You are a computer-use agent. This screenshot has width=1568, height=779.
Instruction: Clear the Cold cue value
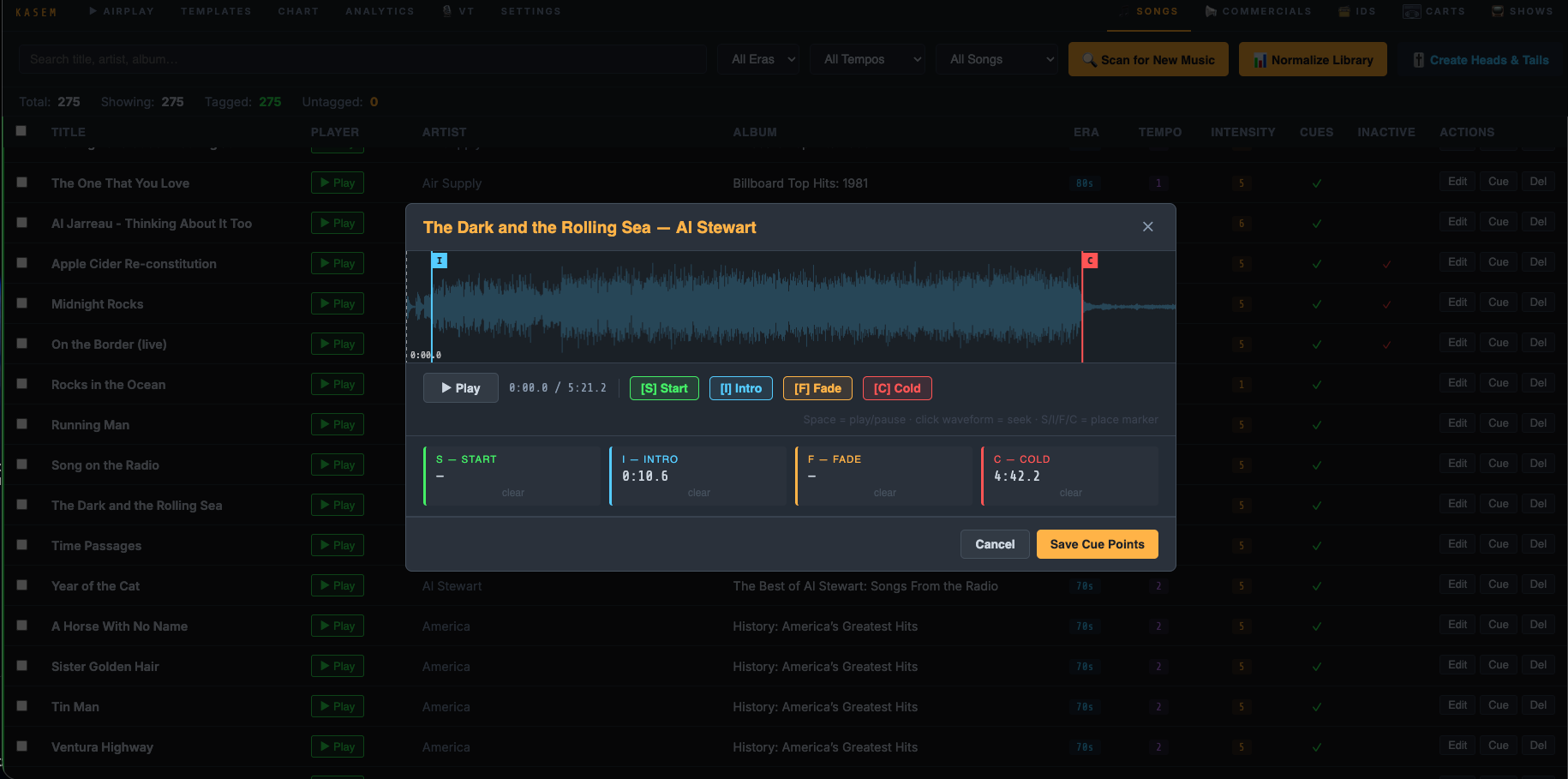pos(1071,493)
